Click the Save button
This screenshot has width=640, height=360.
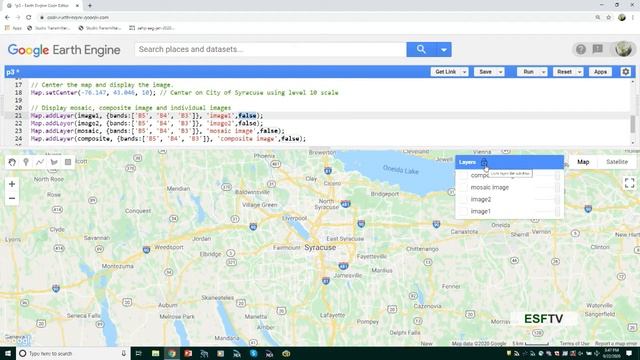coord(485,72)
